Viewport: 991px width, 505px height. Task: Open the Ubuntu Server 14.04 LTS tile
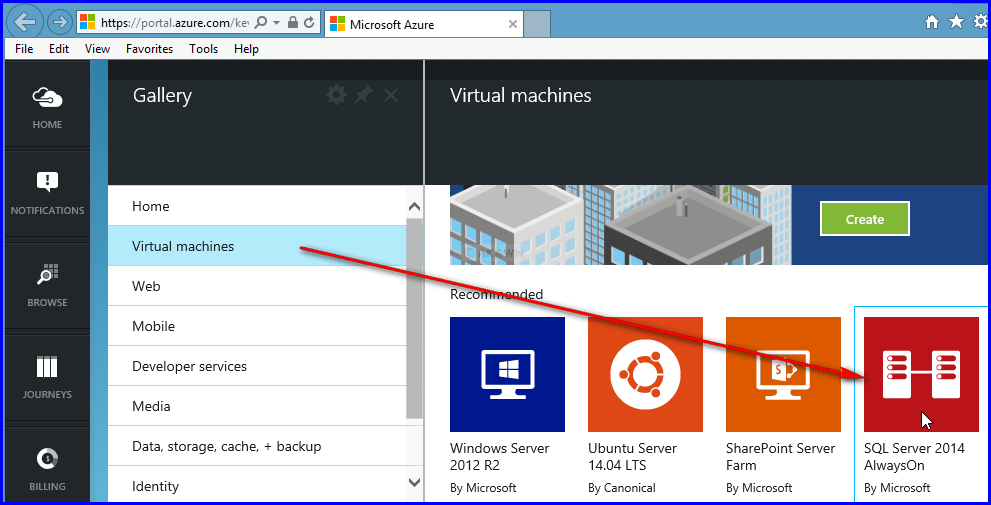tap(645, 374)
